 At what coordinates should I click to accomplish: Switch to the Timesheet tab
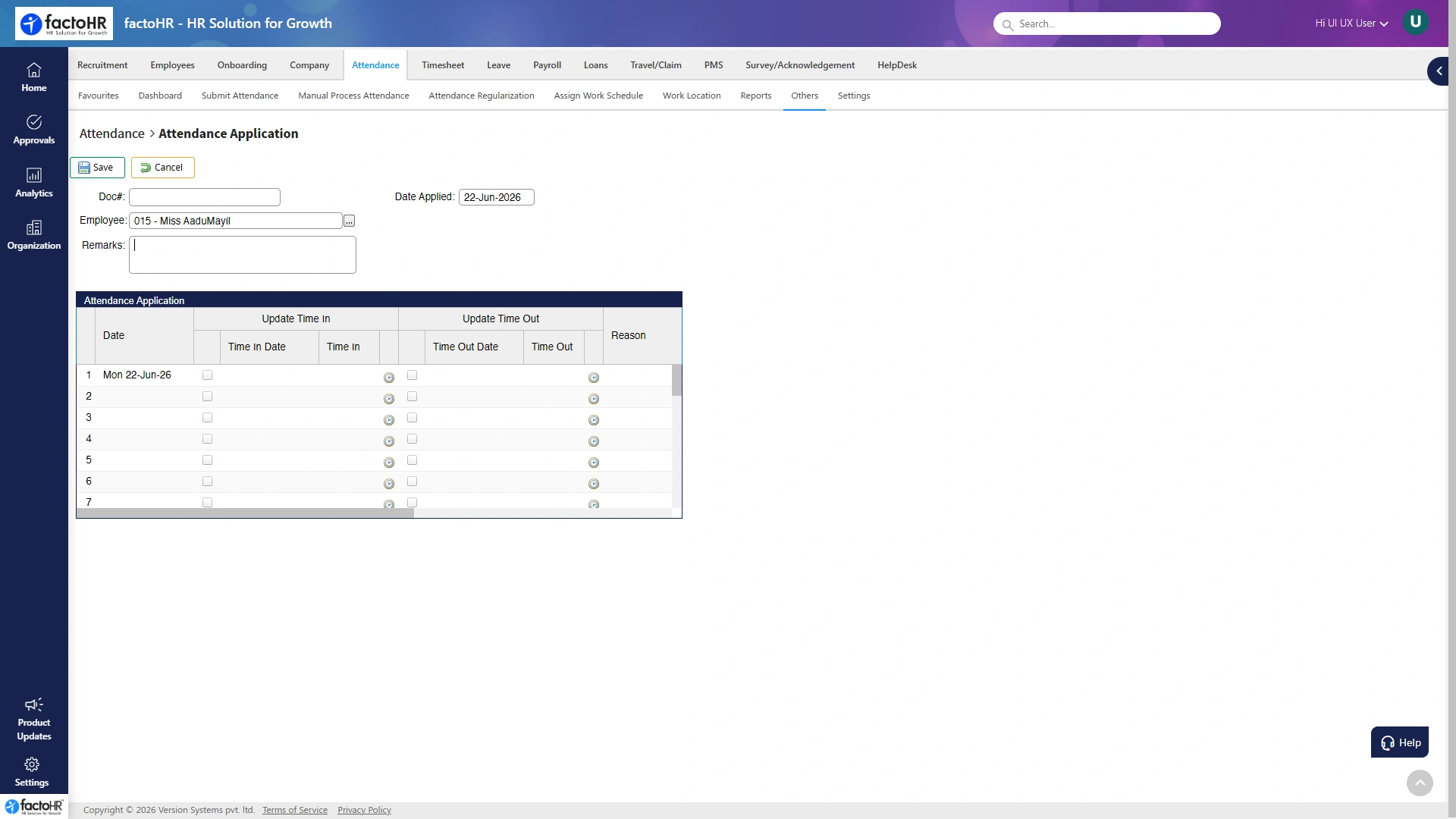pyautogui.click(x=443, y=65)
